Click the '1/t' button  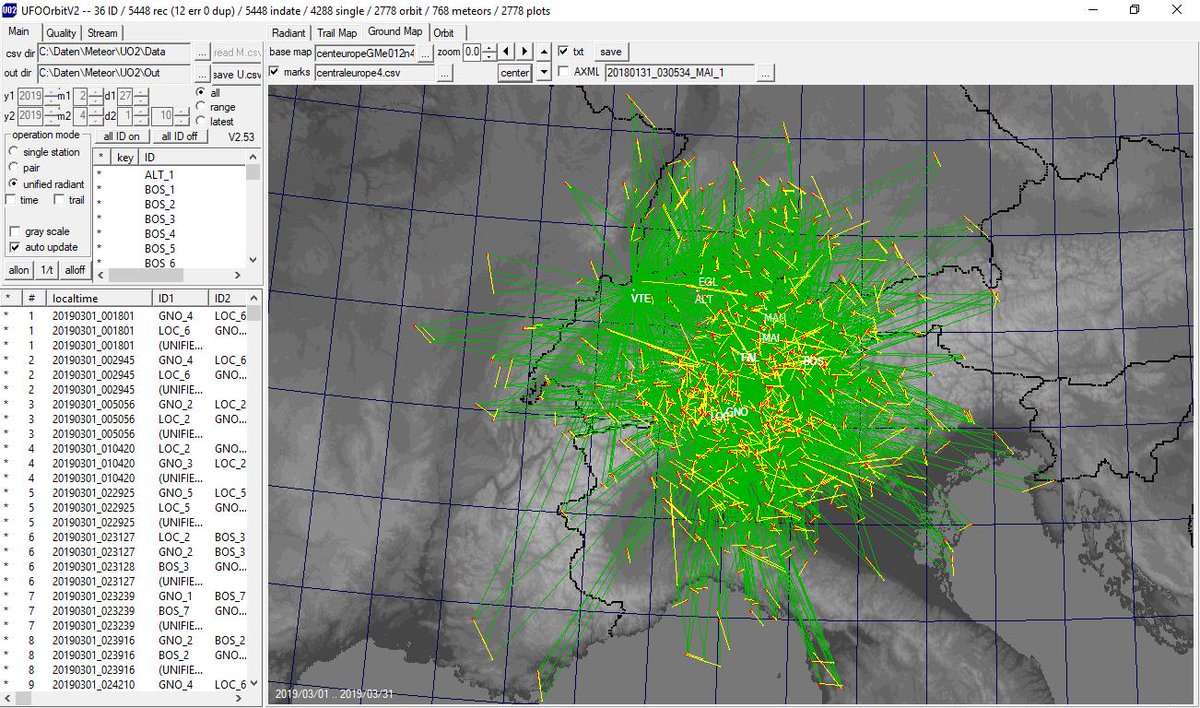(47, 270)
